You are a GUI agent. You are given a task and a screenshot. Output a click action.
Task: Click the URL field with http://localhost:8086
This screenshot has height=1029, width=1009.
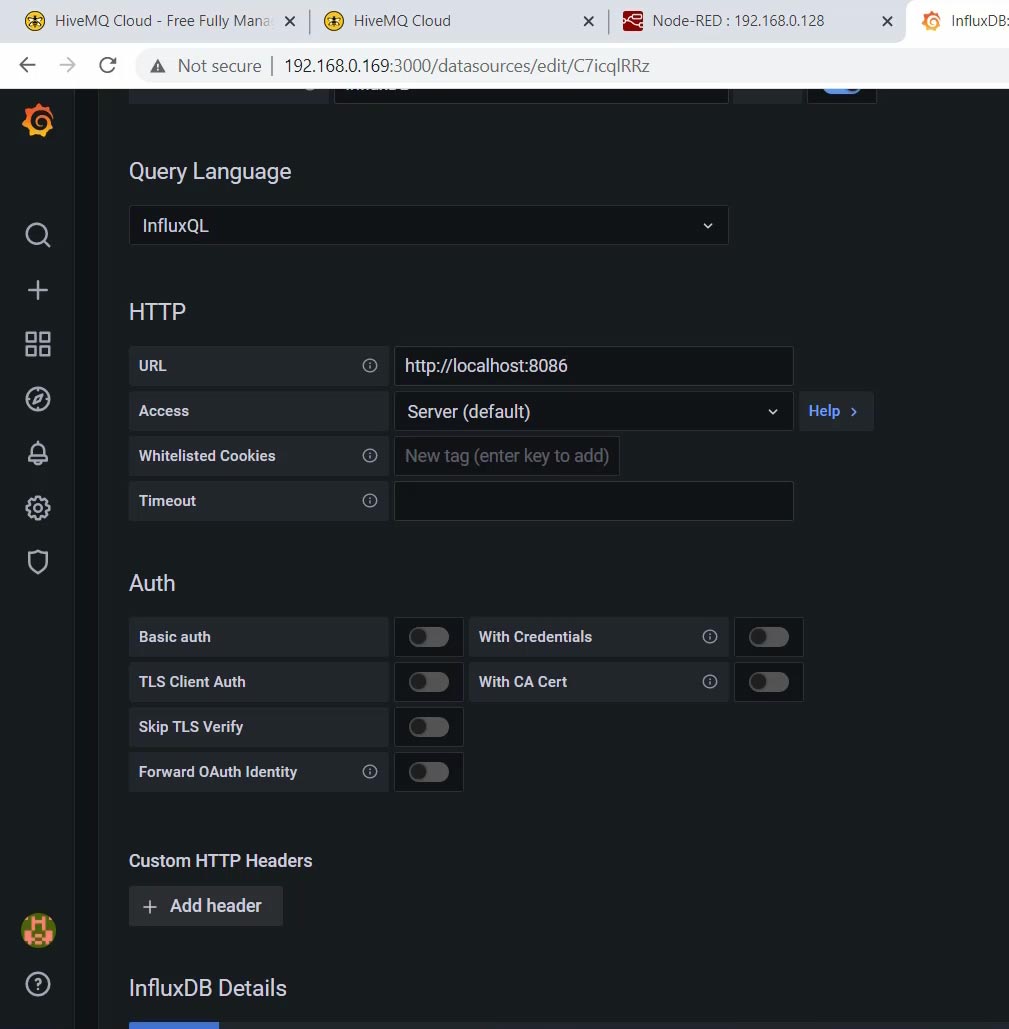[x=594, y=366]
